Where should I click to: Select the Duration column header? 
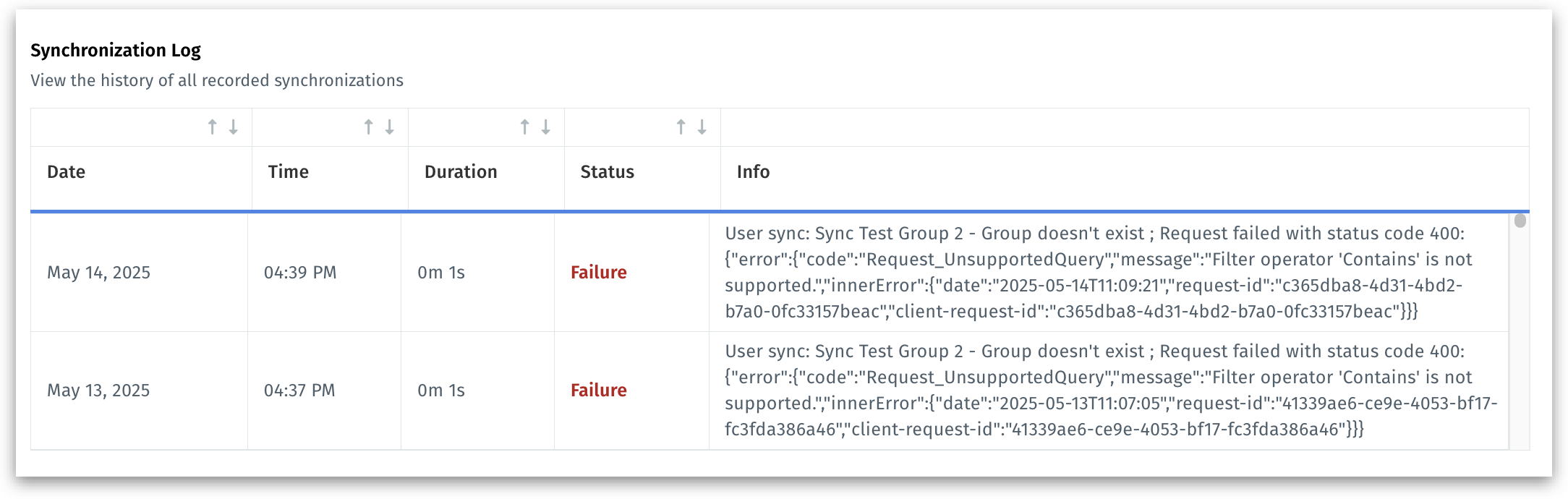pyautogui.click(x=461, y=172)
